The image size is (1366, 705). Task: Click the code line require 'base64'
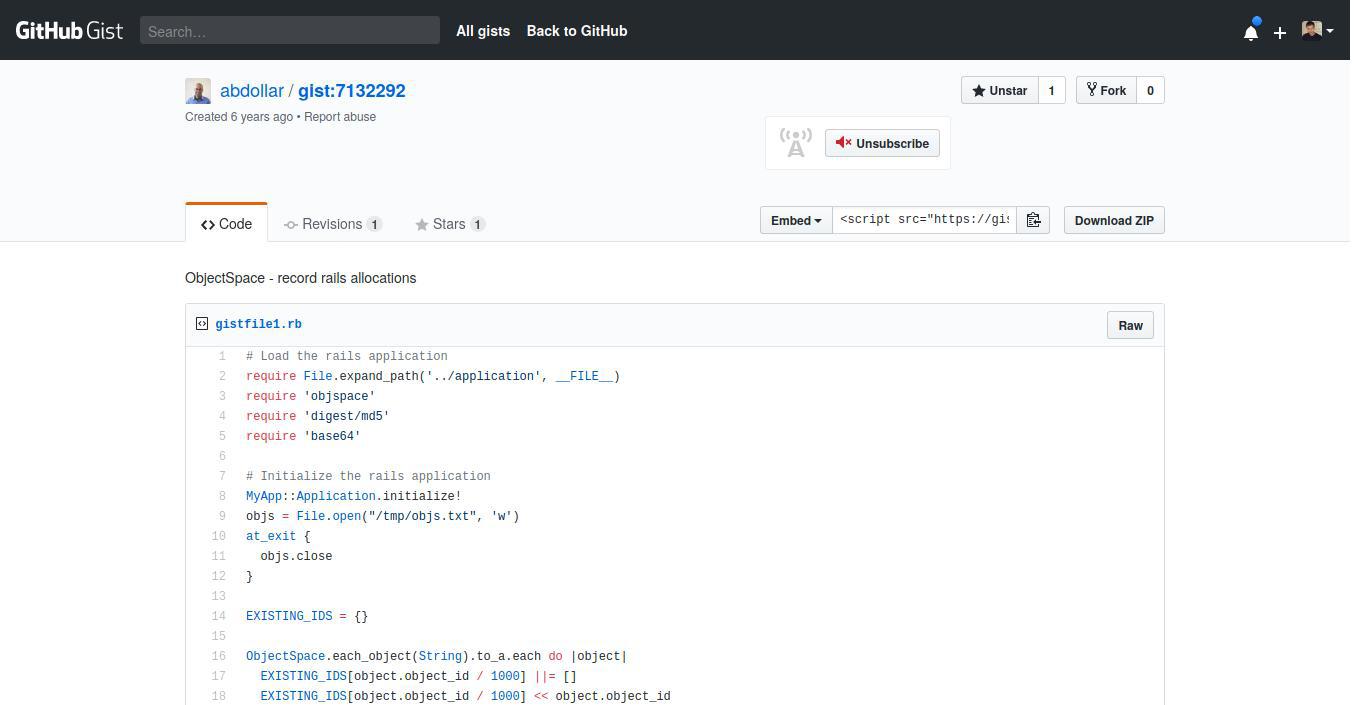tap(303, 436)
